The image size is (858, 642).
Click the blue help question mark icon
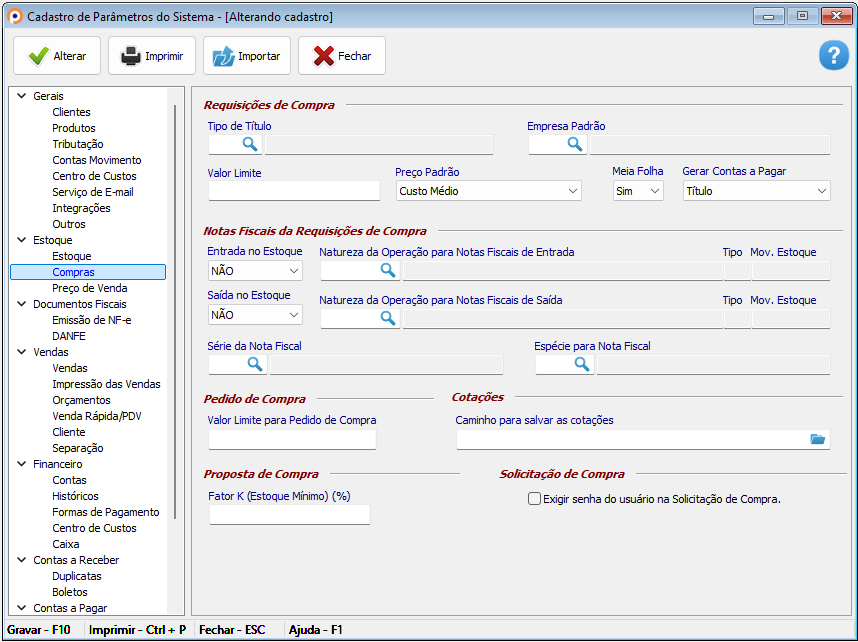(x=833, y=56)
